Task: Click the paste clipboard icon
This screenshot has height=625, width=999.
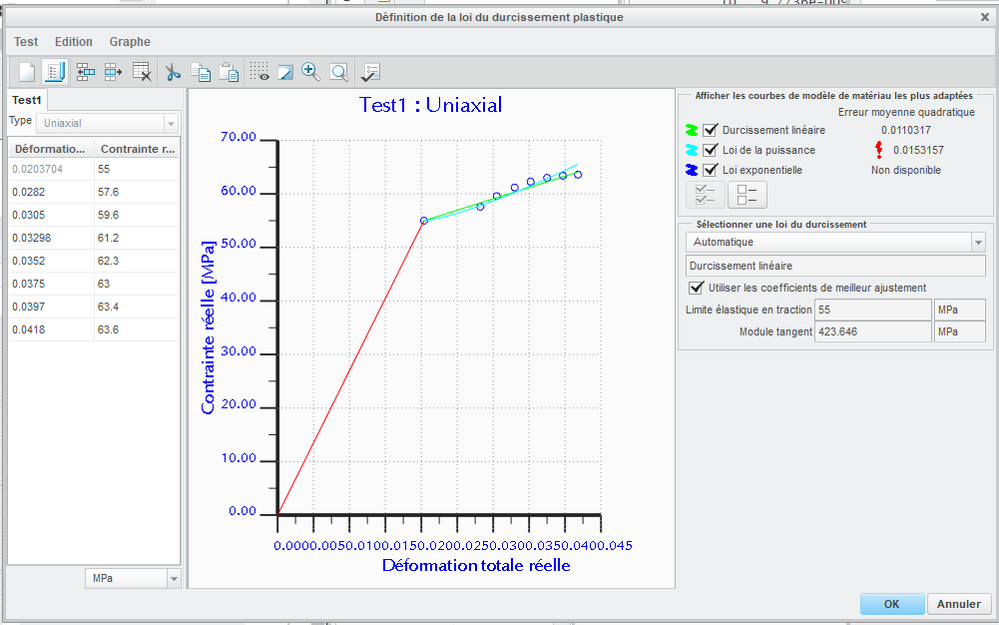Action: point(229,72)
